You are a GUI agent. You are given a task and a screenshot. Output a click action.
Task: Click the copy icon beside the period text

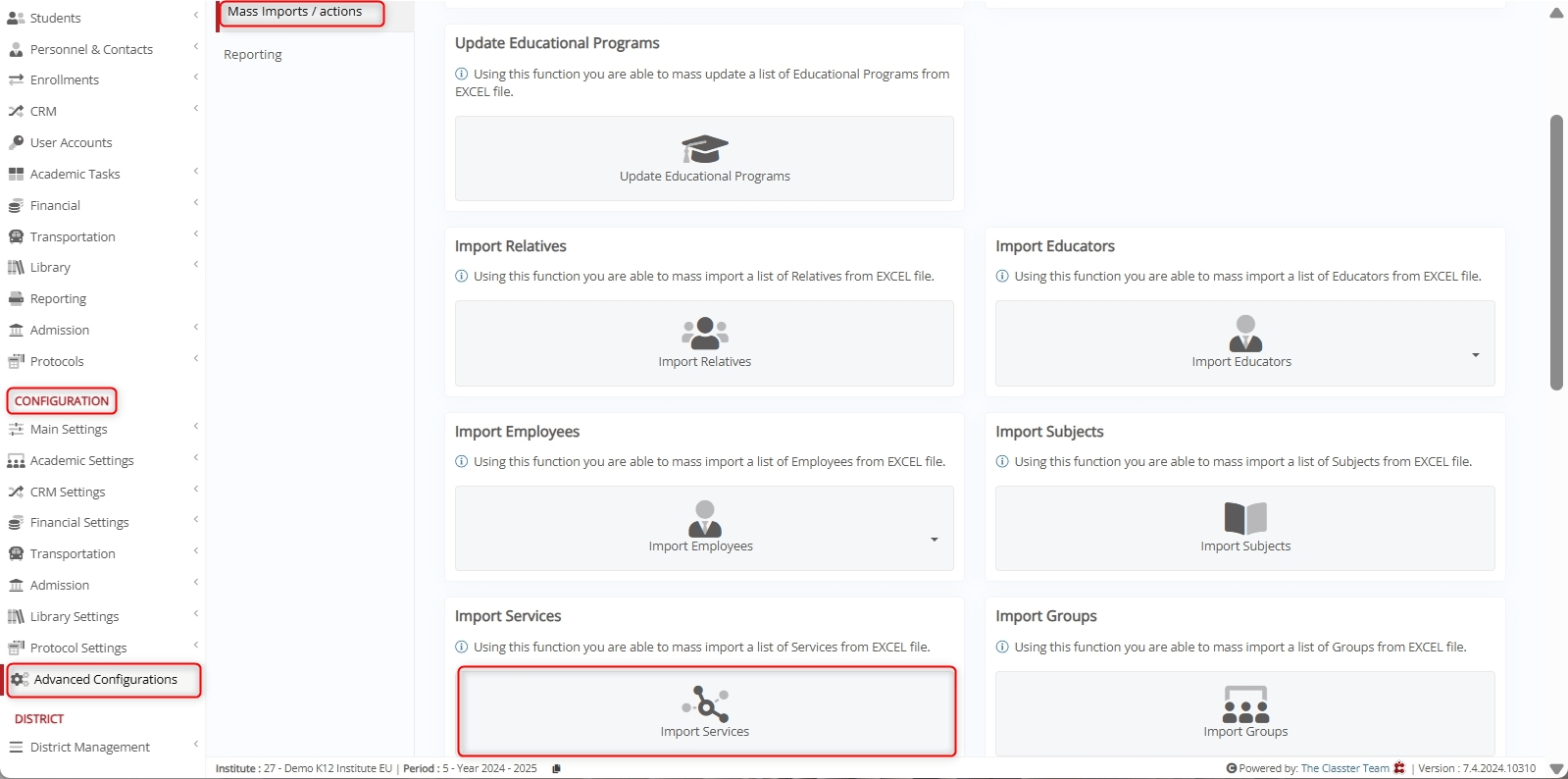[556, 768]
